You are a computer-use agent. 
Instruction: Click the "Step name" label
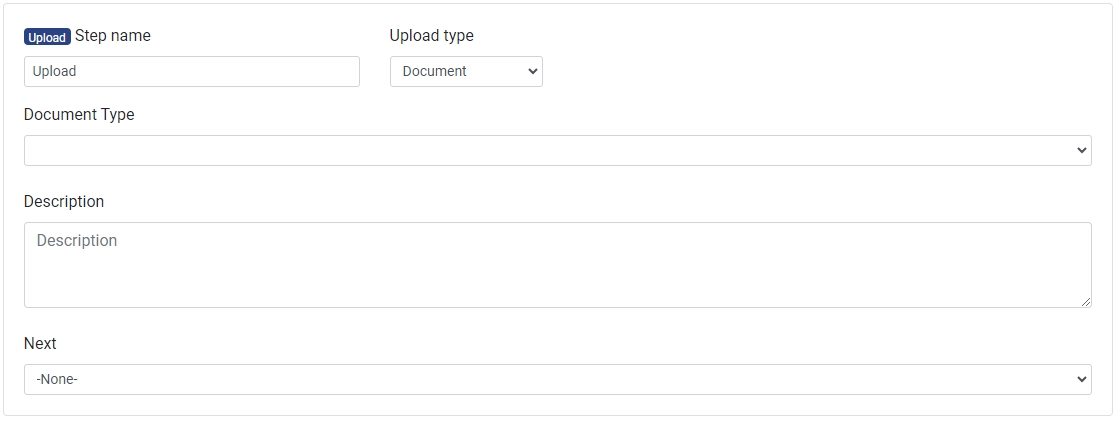(113, 36)
